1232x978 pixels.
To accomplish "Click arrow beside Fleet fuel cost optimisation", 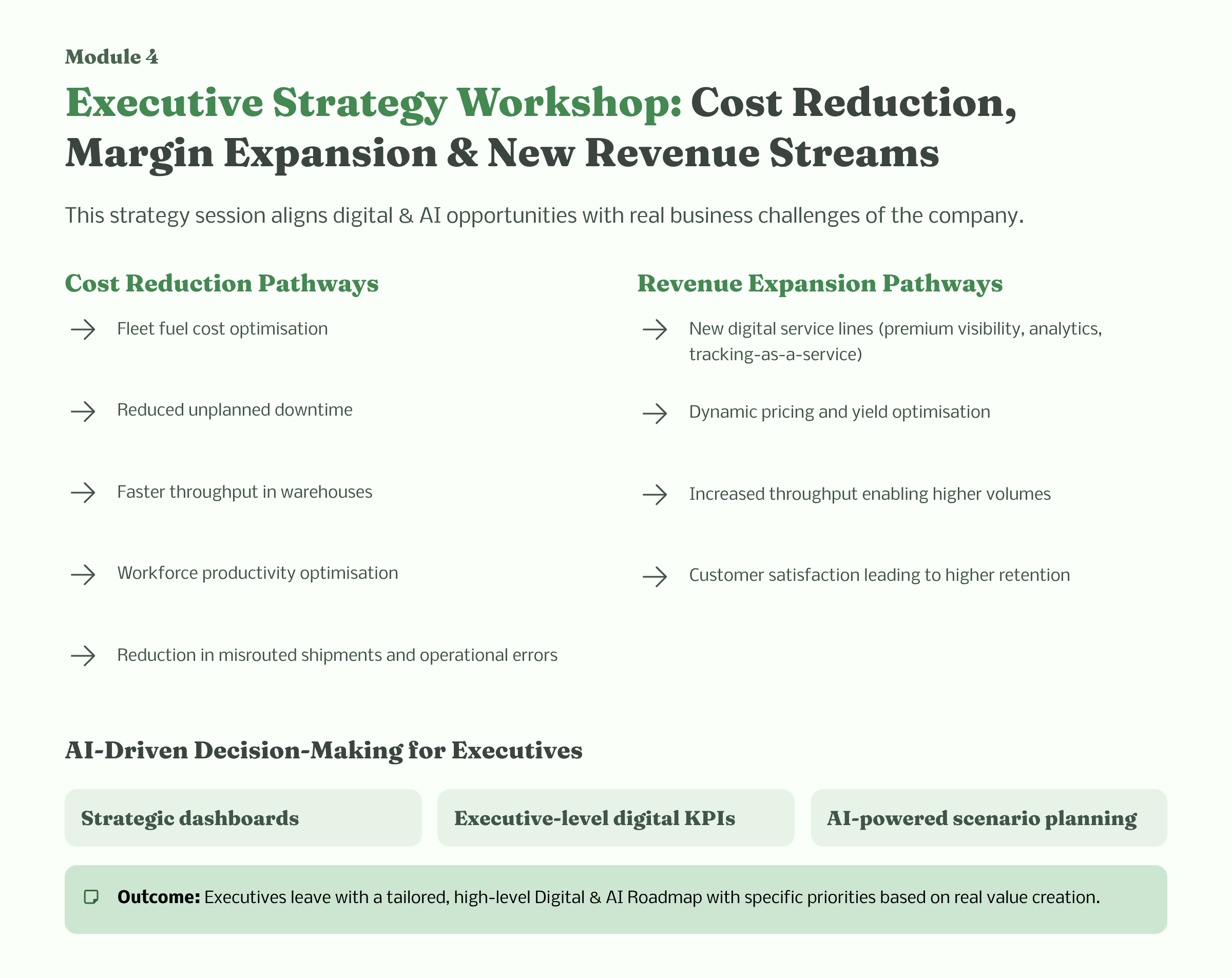I will (83, 329).
